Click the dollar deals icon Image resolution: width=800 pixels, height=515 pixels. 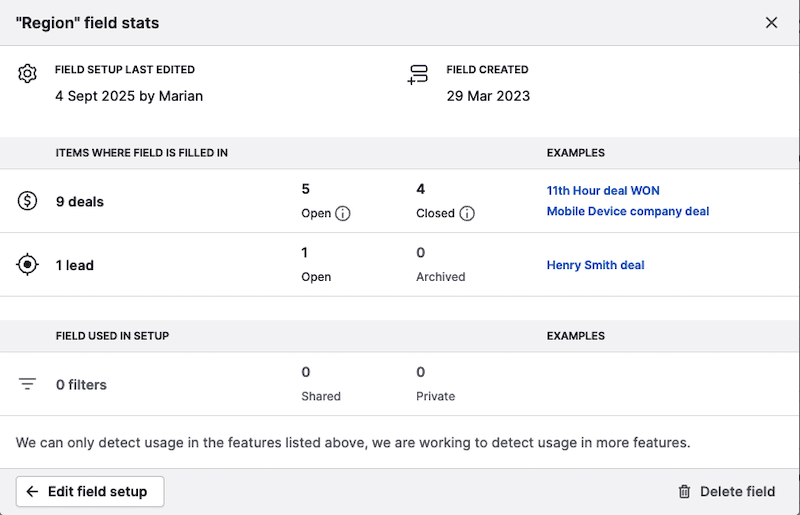coord(28,201)
